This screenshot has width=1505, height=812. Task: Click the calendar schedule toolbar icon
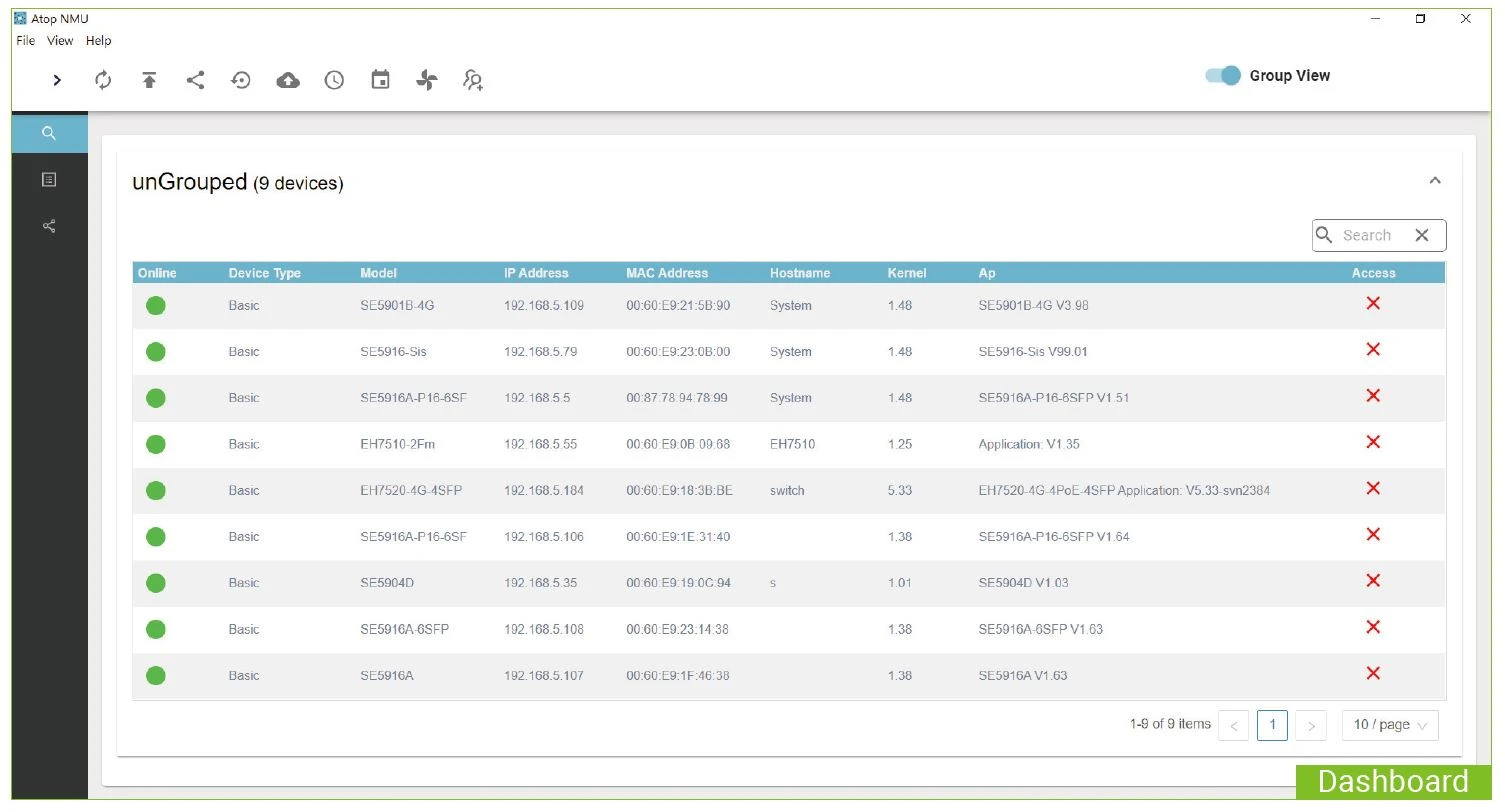(x=380, y=80)
